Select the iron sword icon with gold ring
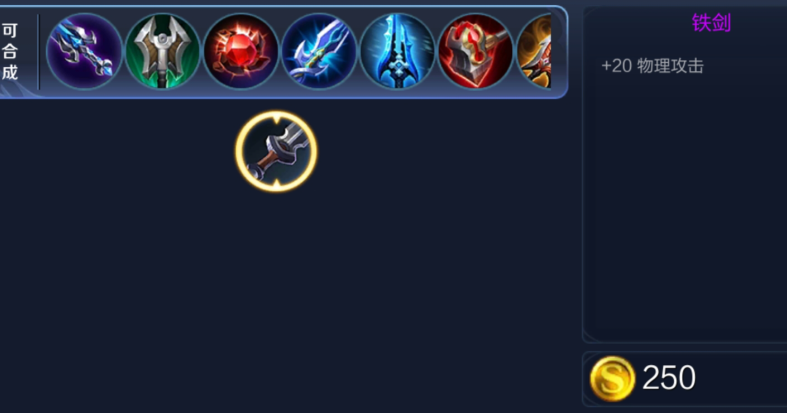787x413 pixels. point(276,151)
